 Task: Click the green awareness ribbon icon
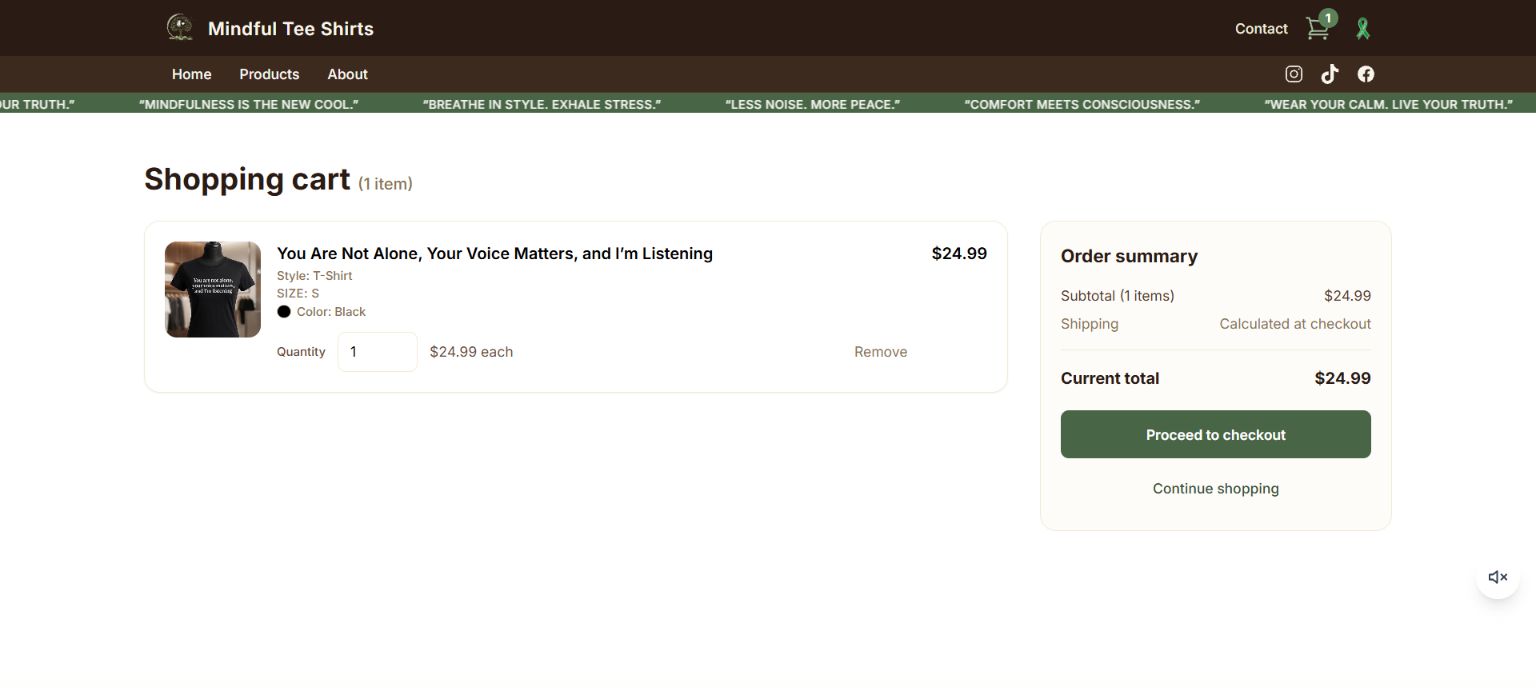pyautogui.click(x=1362, y=29)
